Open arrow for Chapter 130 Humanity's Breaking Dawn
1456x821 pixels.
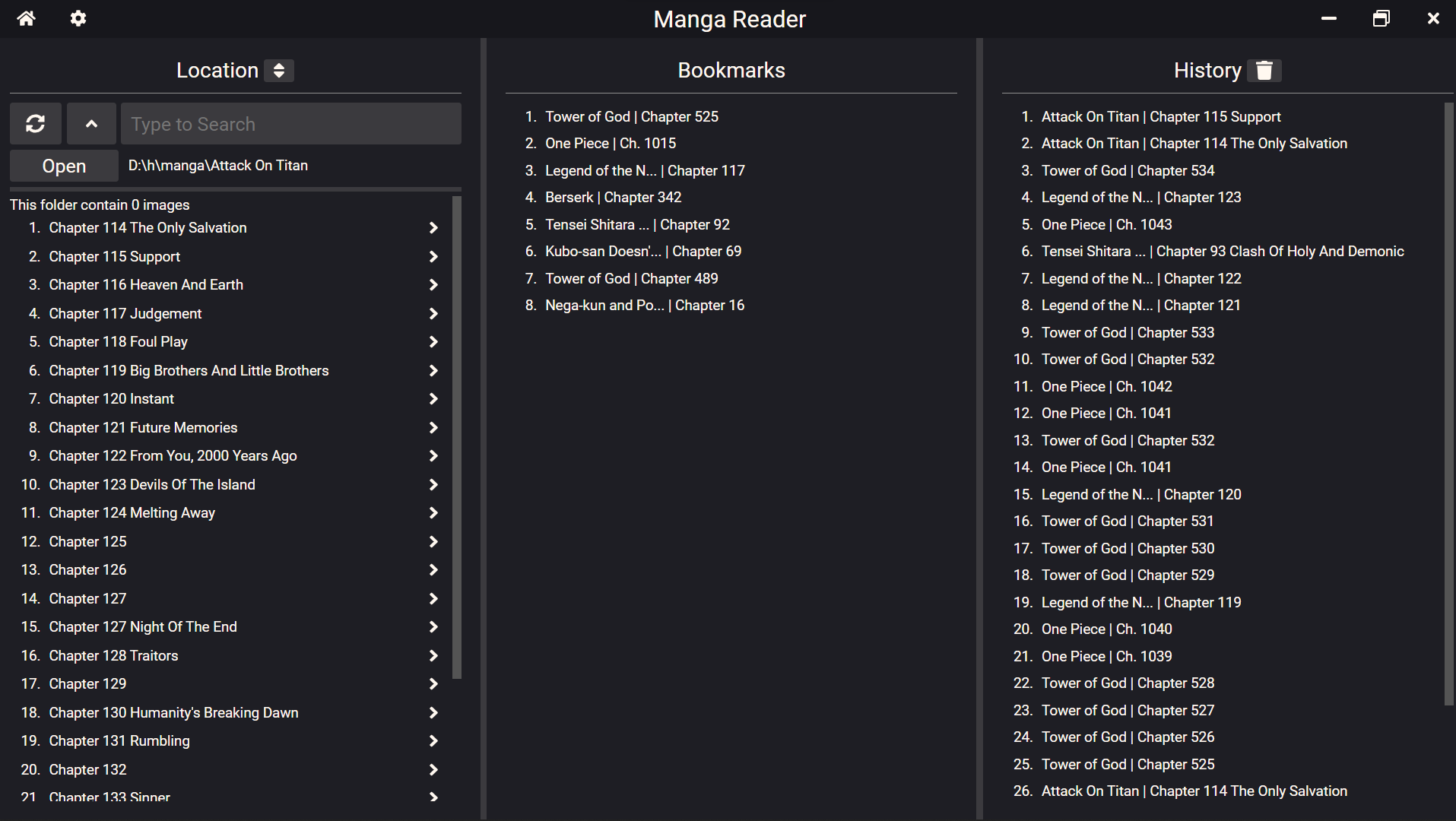433,713
